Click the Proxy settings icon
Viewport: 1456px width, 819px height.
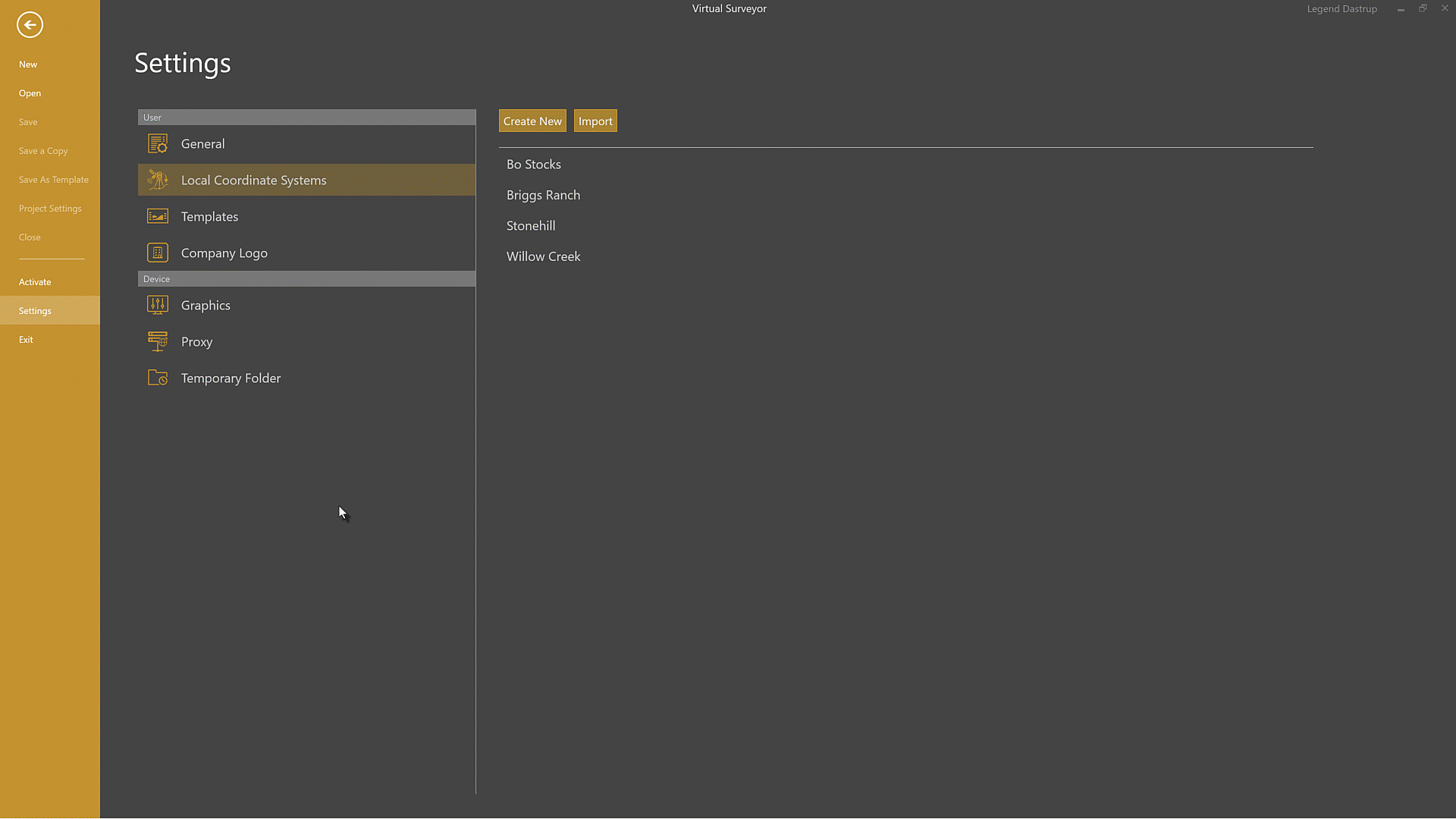pyautogui.click(x=157, y=341)
